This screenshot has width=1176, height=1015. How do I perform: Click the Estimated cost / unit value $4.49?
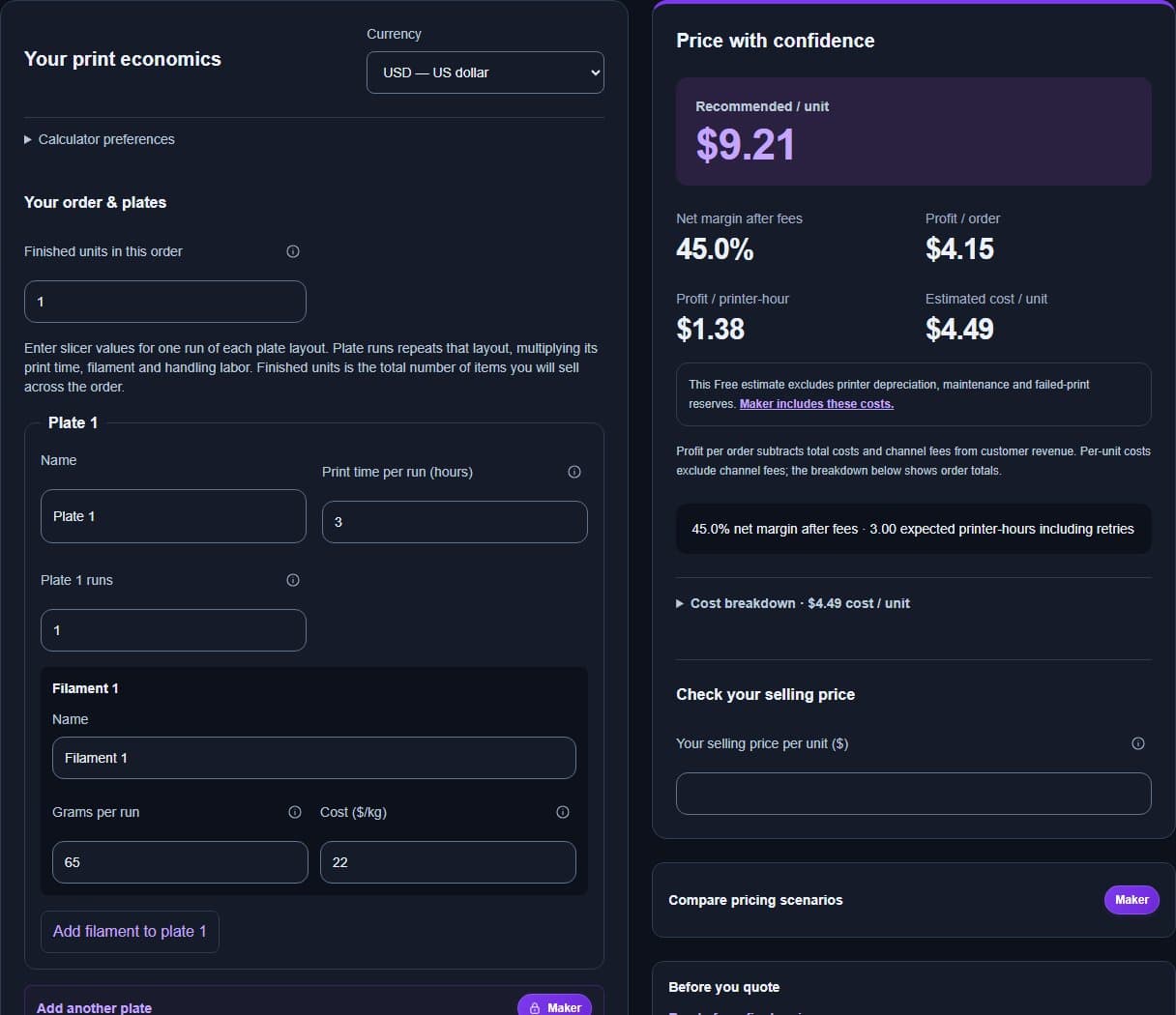click(959, 330)
